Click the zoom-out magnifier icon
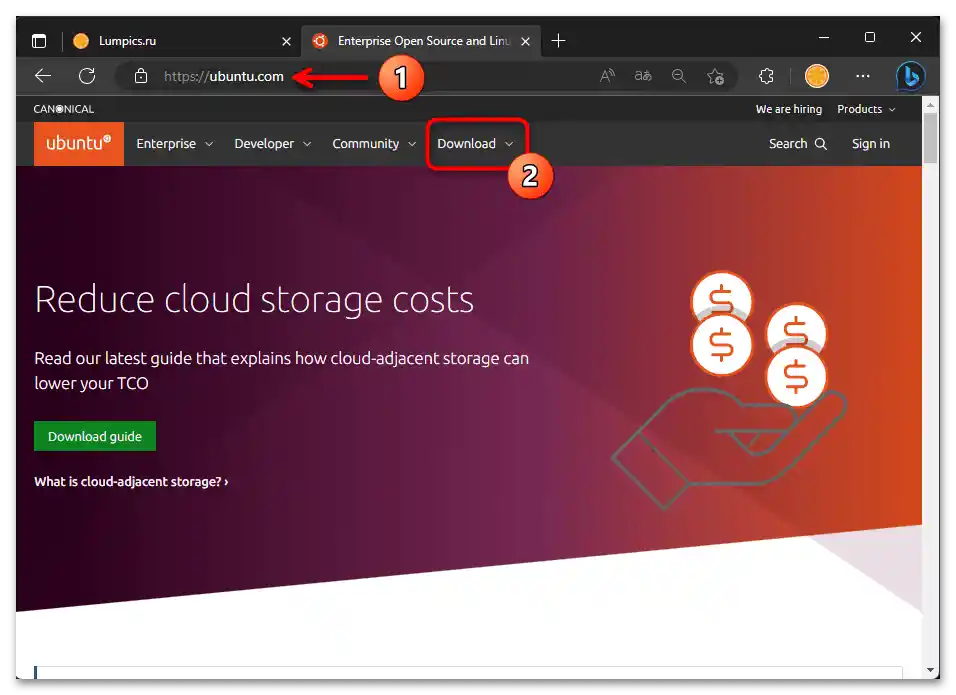956x695 pixels. [679, 76]
